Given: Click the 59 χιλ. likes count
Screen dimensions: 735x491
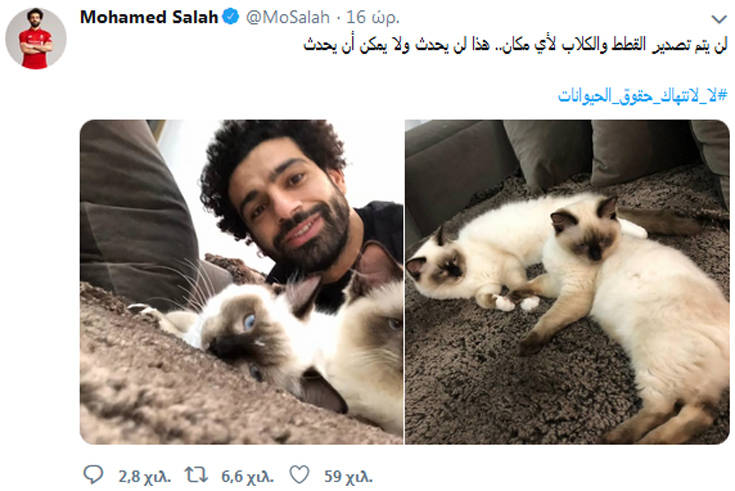Looking at the screenshot, I should point(348,476).
